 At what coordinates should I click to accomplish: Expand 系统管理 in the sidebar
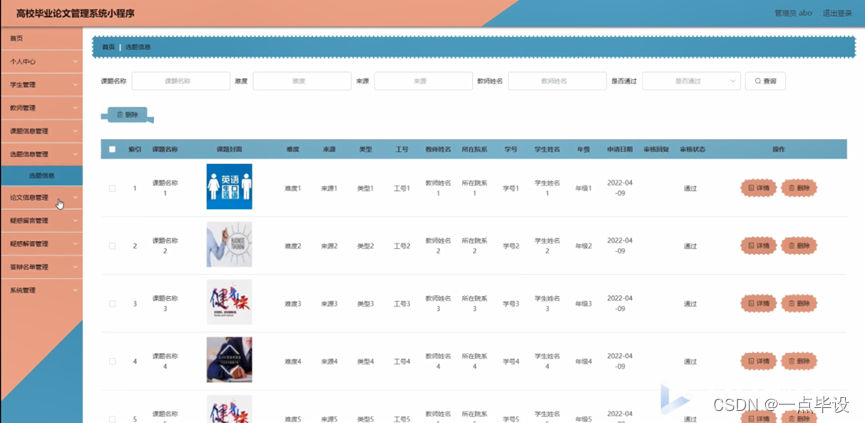[41, 290]
